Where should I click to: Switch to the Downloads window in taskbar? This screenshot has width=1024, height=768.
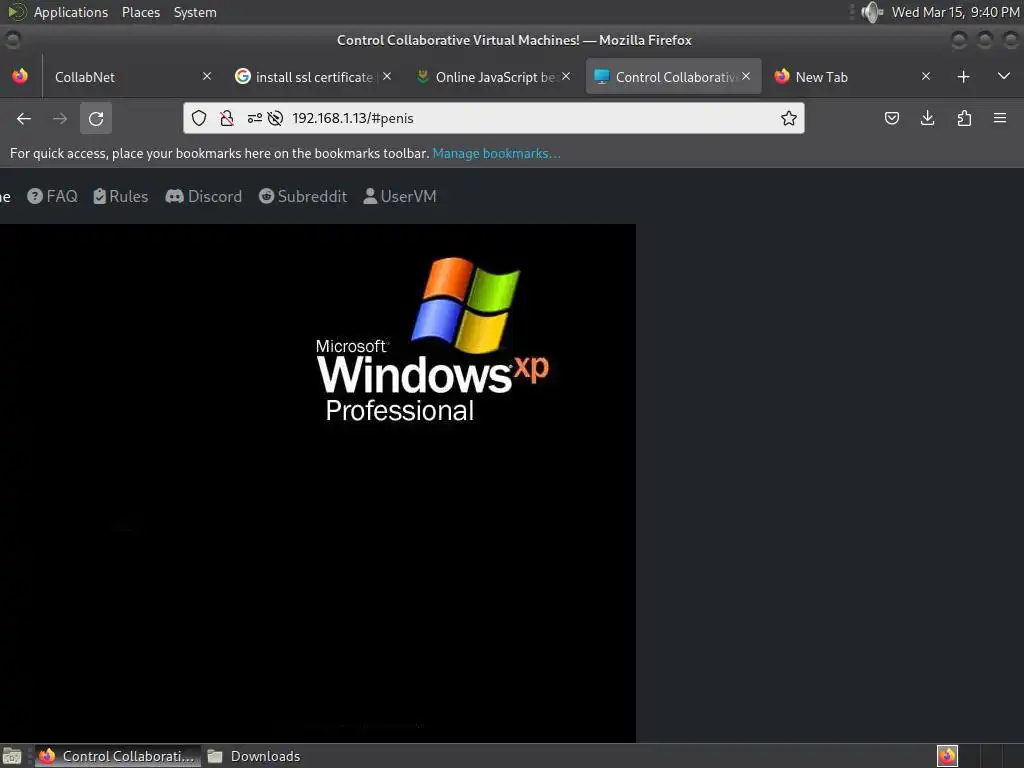coord(254,756)
